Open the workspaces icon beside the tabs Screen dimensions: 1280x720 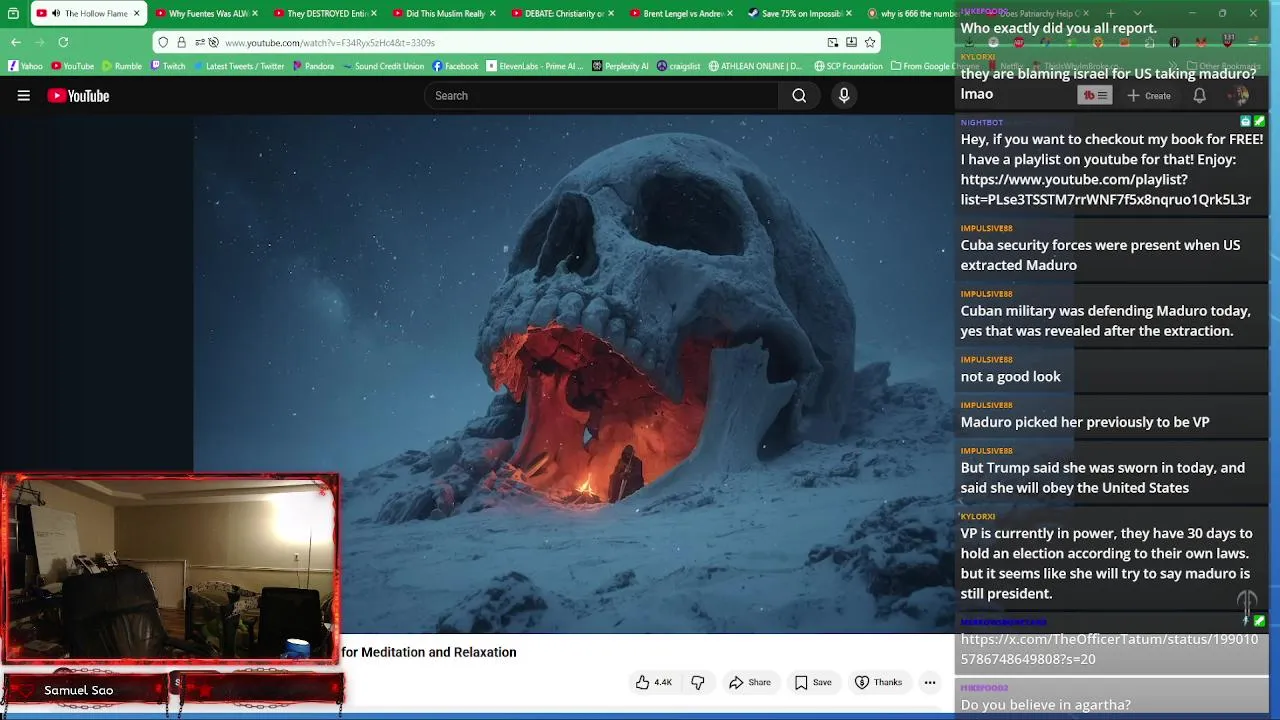[x=13, y=13]
